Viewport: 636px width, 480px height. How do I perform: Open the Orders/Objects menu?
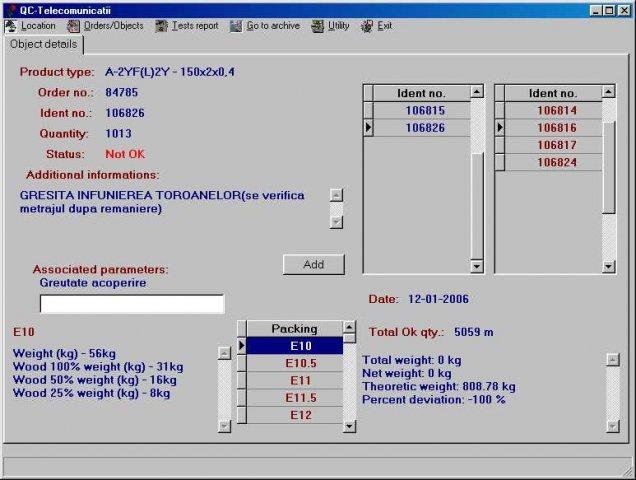click(114, 26)
